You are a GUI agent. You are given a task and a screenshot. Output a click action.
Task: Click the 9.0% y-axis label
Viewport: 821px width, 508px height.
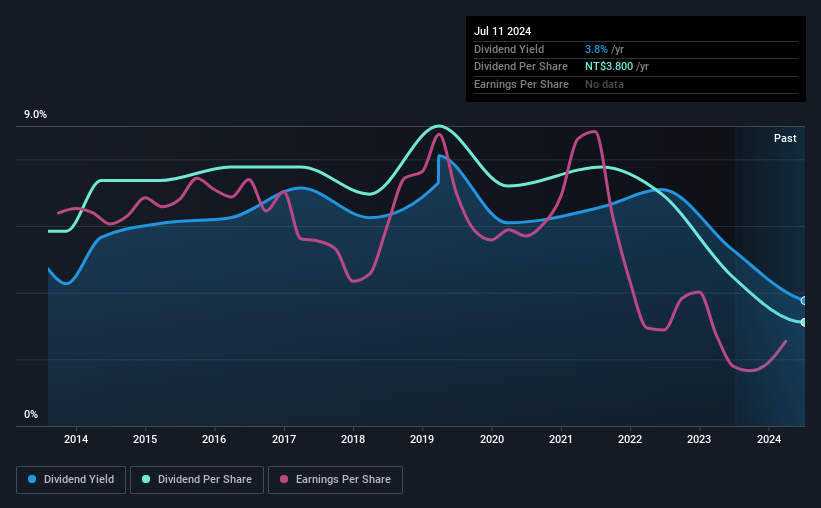tap(35, 115)
